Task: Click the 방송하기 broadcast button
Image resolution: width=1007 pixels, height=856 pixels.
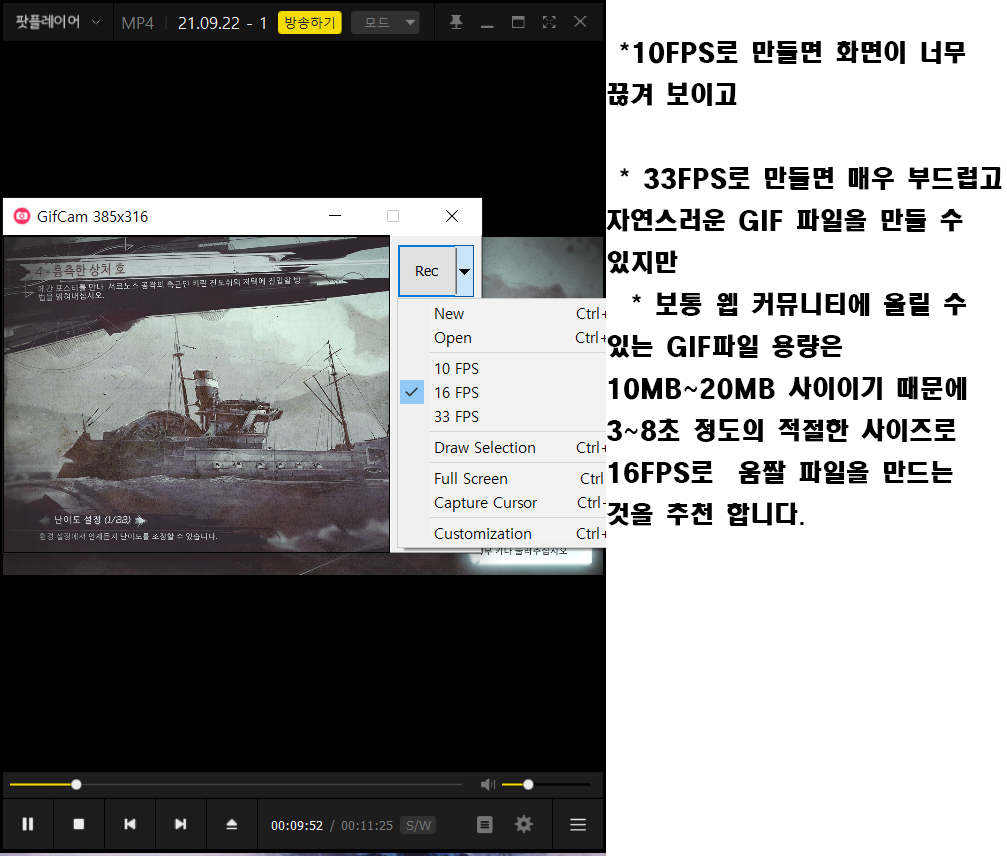Action: coord(310,22)
